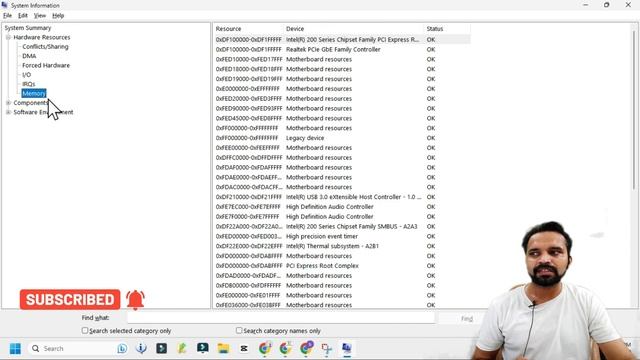Select DMA under Hardware Resources
The image size is (640, 360).
[29, 56]
